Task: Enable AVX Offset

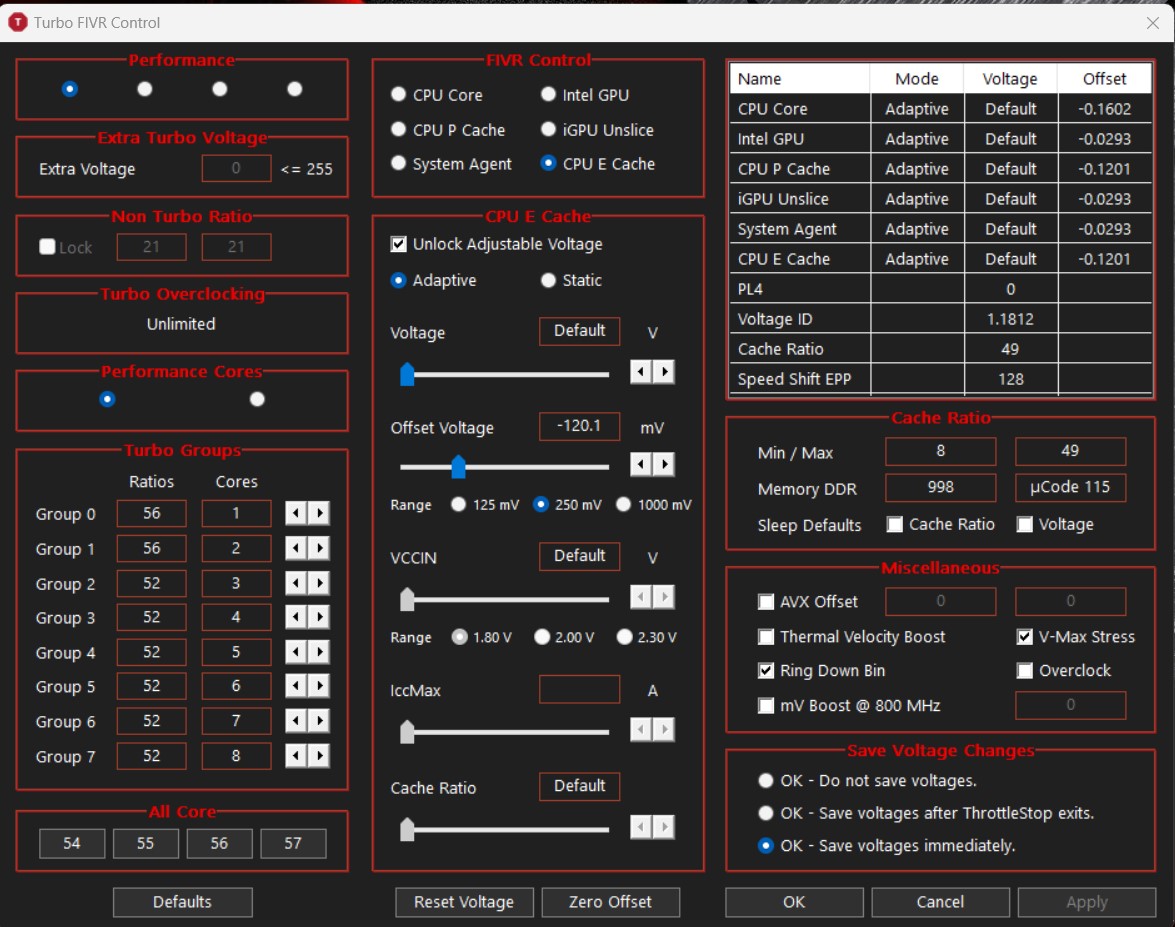Action: [767, 601]
